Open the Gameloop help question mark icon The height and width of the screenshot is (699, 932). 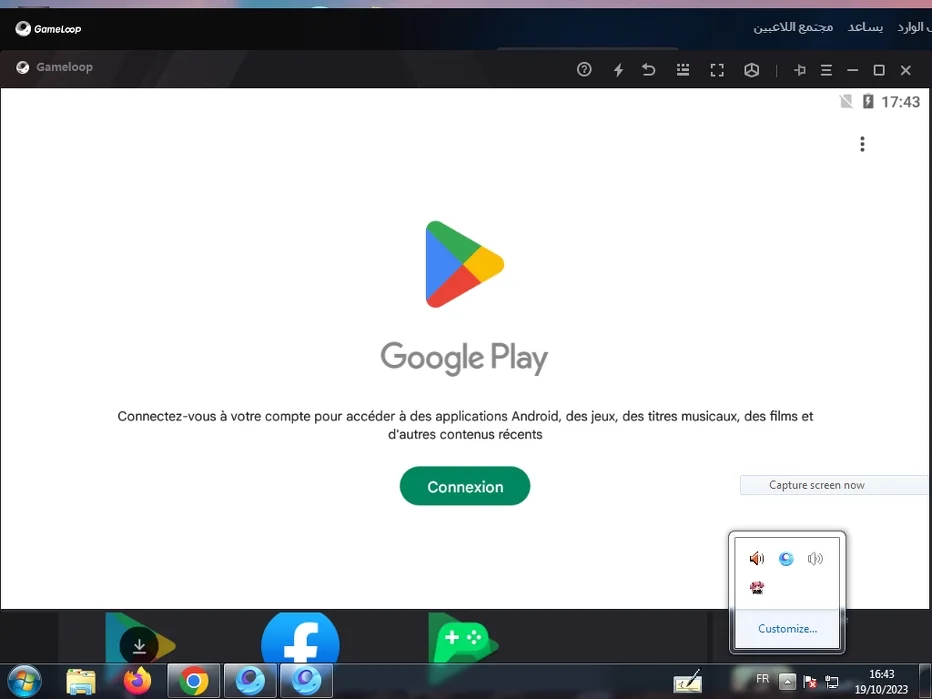click(585, 70)
